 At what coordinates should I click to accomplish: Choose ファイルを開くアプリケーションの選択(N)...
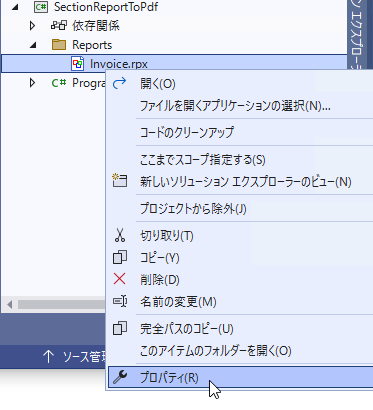point(235,106)
